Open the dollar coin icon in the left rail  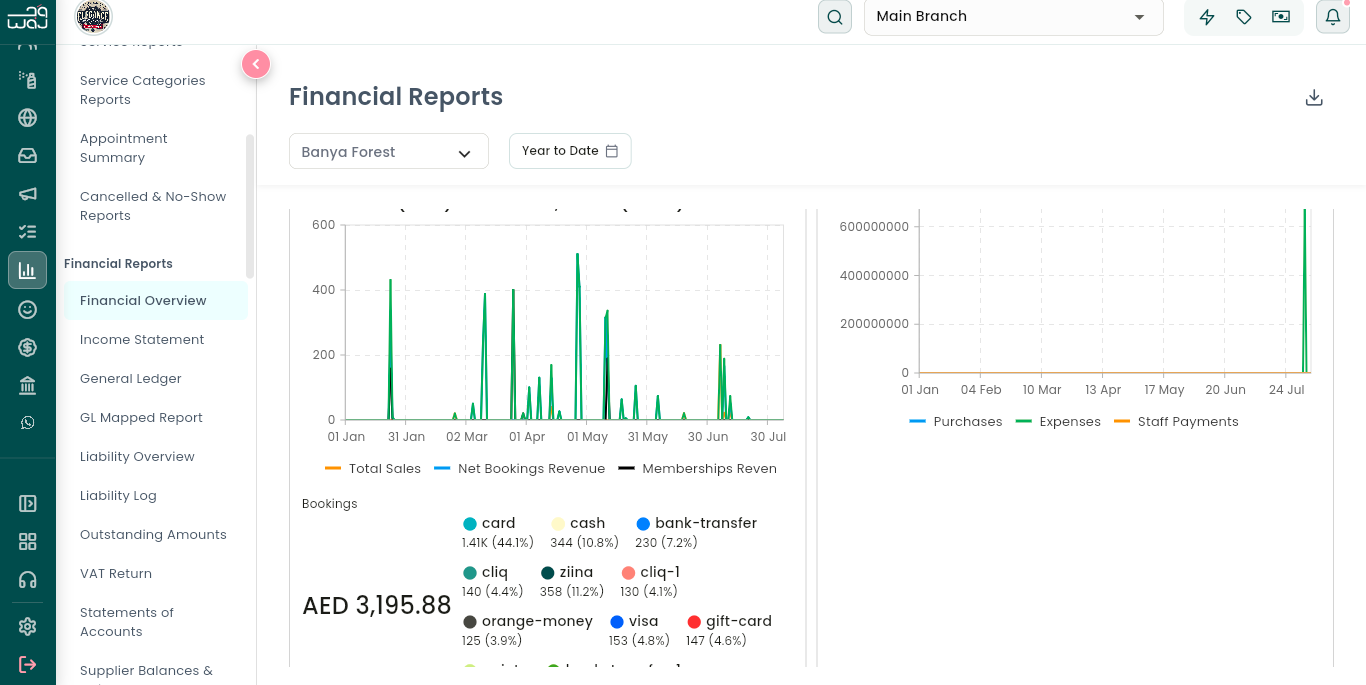[28, 347]
